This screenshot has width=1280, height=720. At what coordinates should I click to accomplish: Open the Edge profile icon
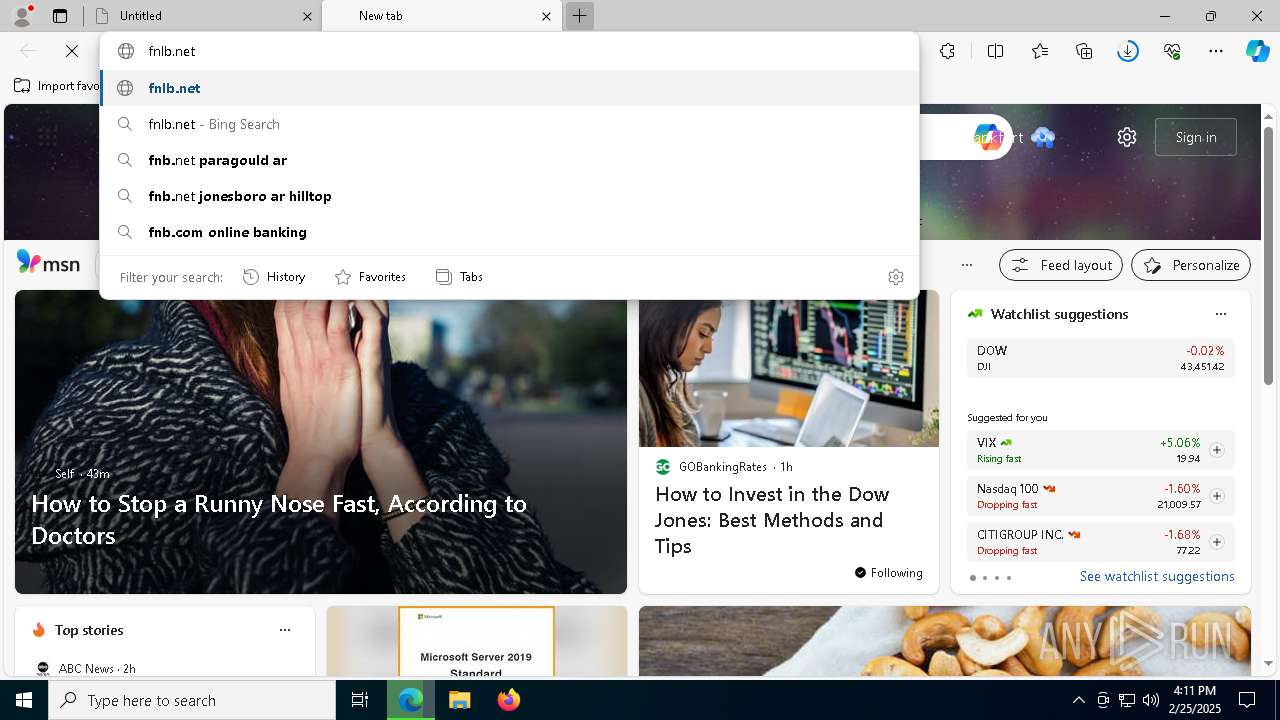click(x=22, y=15)
